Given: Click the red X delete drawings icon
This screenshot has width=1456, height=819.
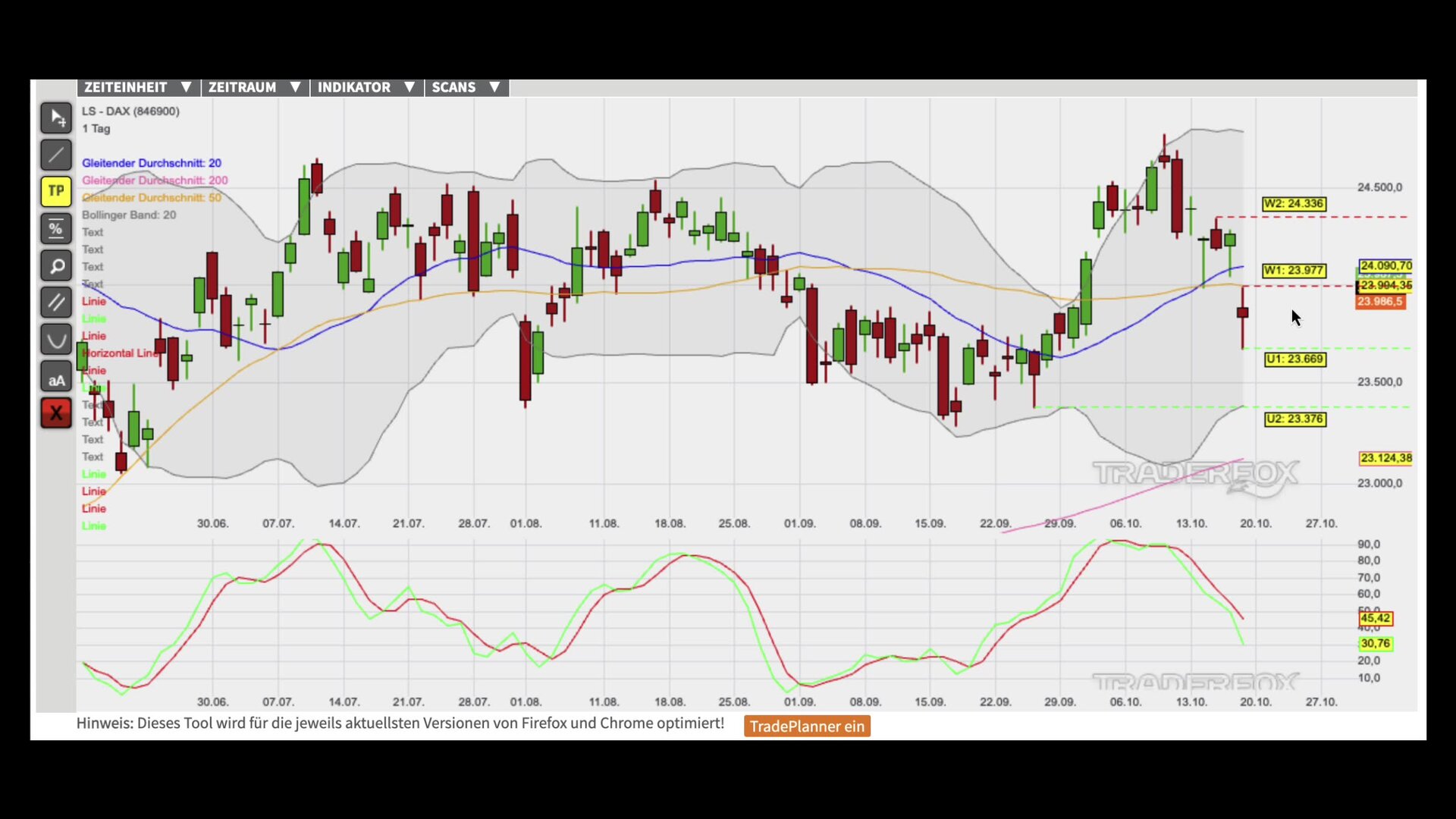Looking at the screenshot, I should coord(56,413).
